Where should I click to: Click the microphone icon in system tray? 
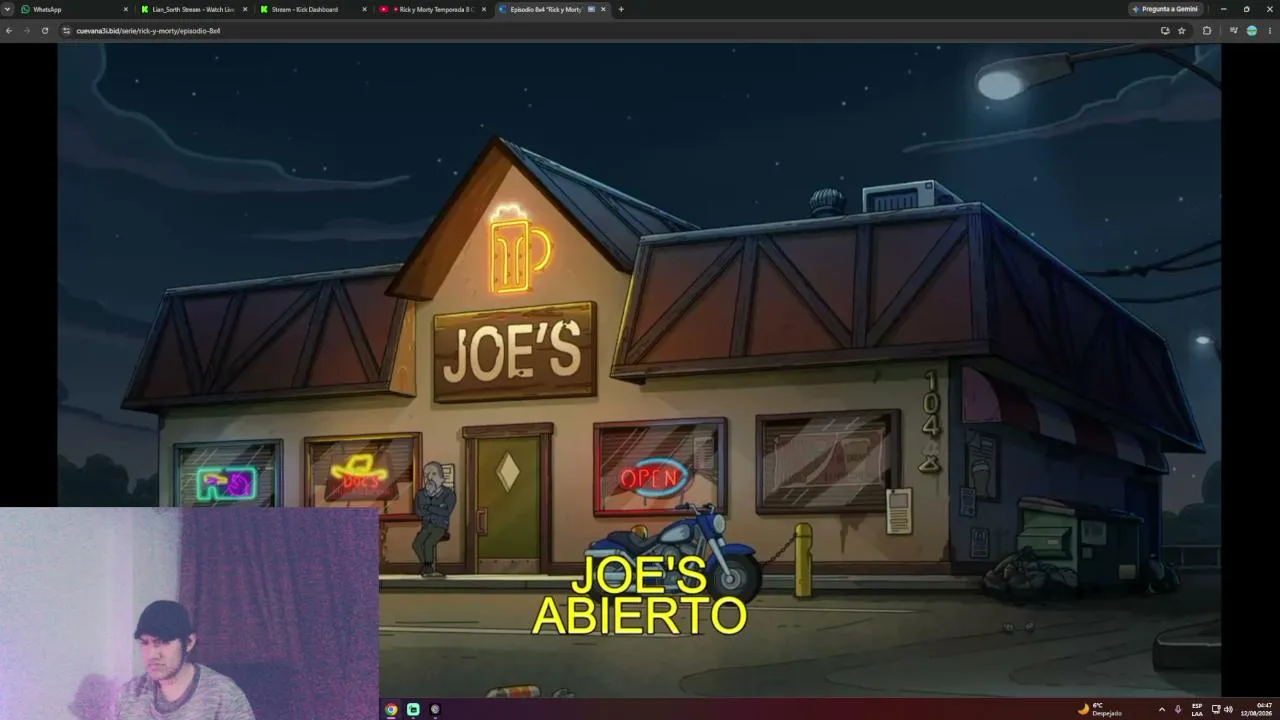point(1178,709)
